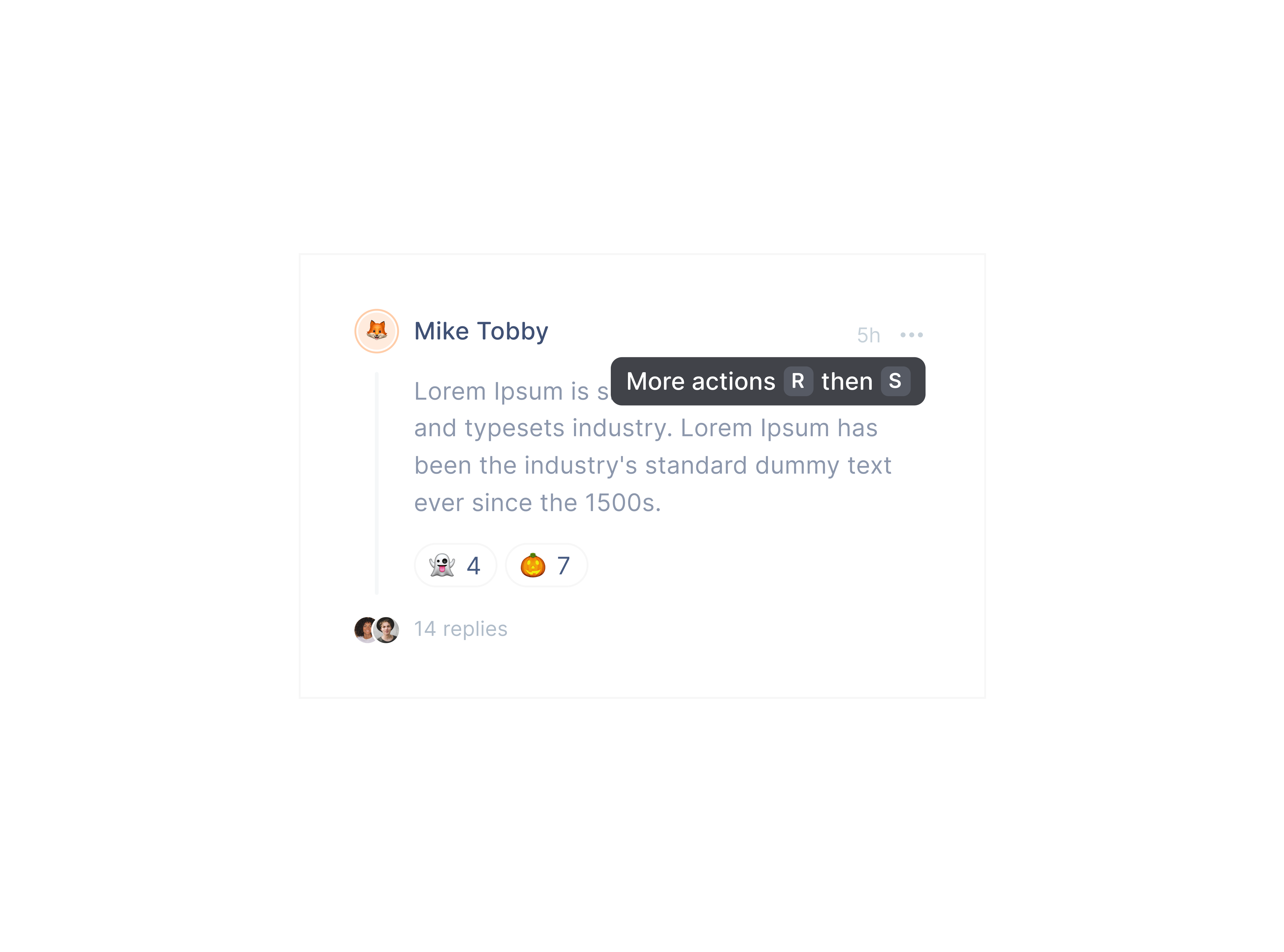Viewport: 1284px width, 952px height.
Task: Click the line "been the industry's standard dummy text"
Action: [652, 466]
